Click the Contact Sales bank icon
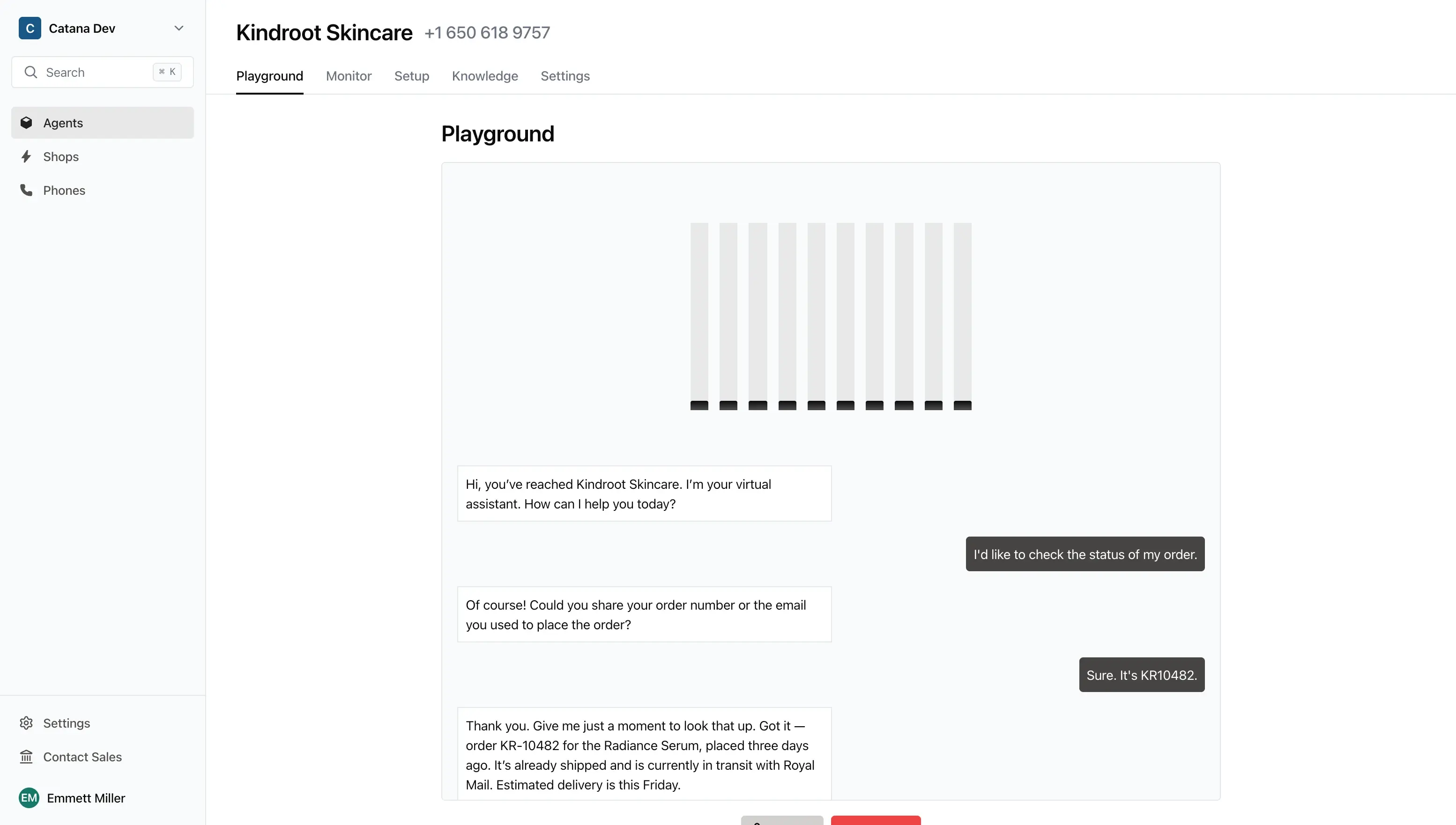The height and width of the screenshot is (825, 1456). click(26, 757)
